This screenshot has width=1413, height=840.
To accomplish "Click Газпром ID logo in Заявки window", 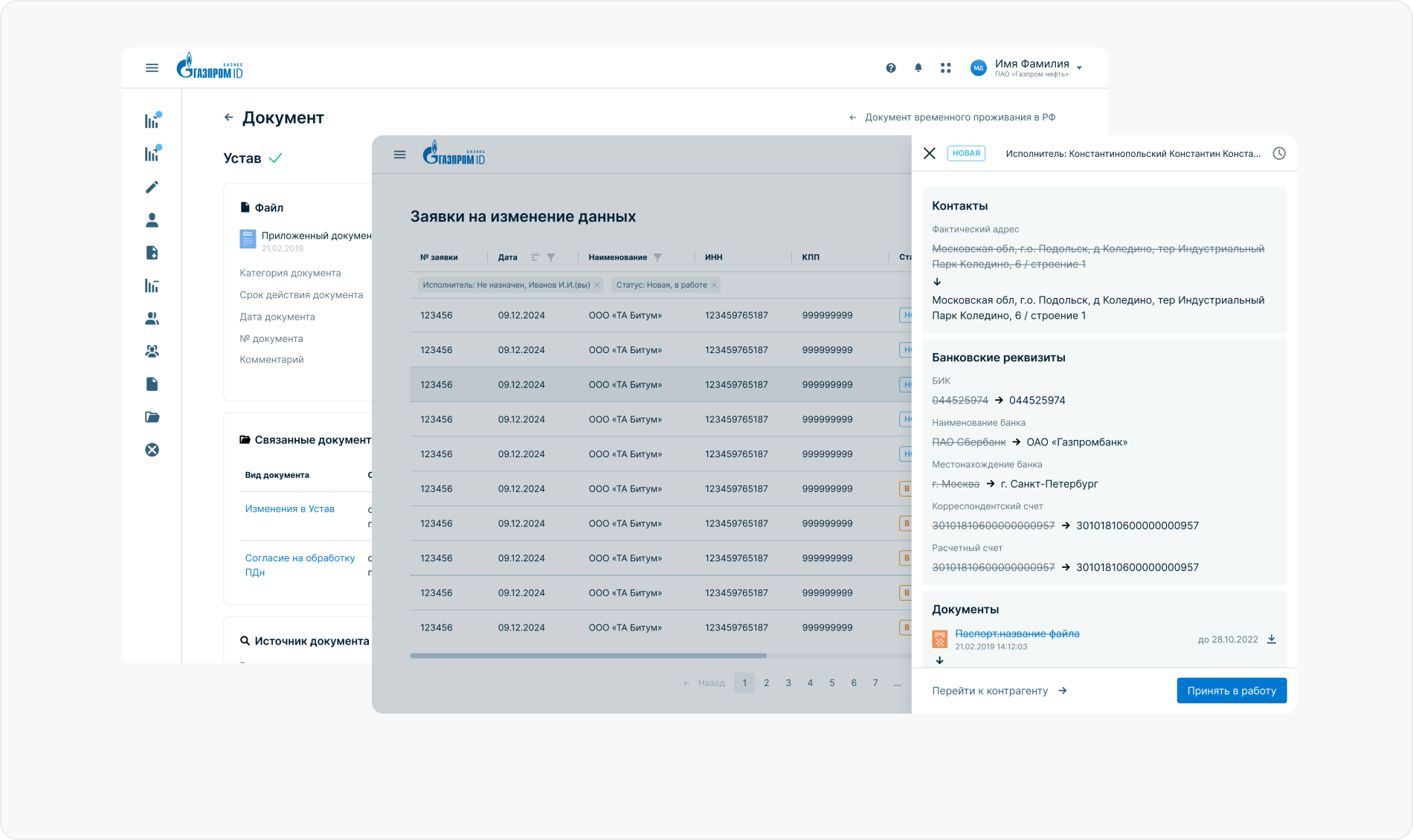I will tap(454, 153).
